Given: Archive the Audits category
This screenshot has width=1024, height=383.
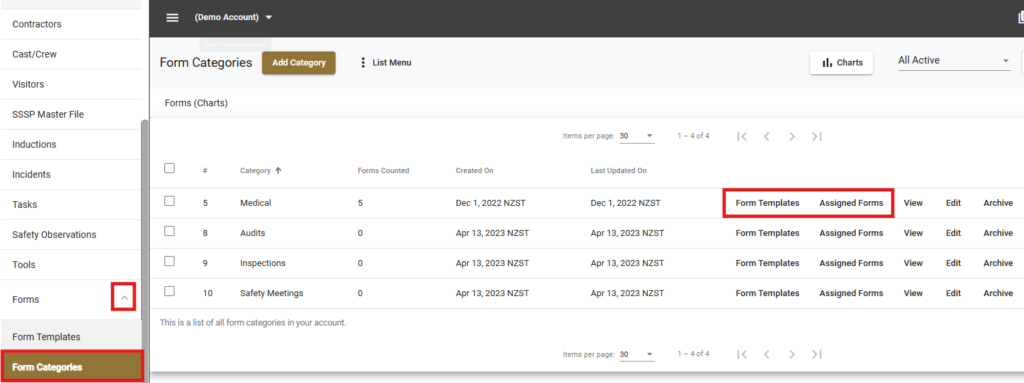Looking at the screenshot, I should [998, 233].
